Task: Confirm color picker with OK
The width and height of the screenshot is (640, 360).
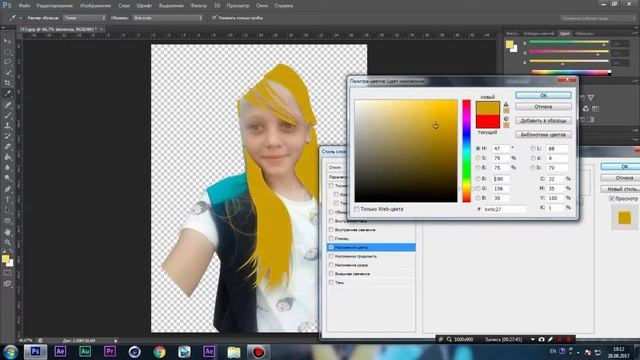Action: coord(543,95)
